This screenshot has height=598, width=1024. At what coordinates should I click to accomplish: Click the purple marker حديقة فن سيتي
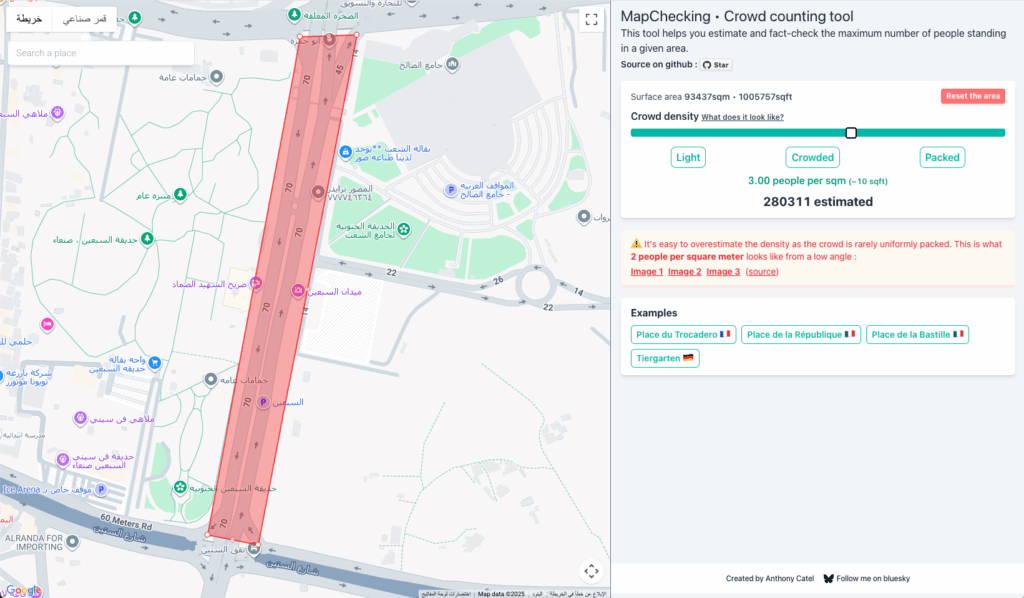[63, 460]
